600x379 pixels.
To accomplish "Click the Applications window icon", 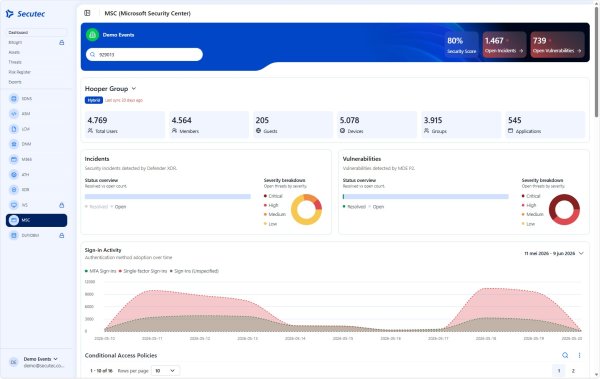I will 510,131.
